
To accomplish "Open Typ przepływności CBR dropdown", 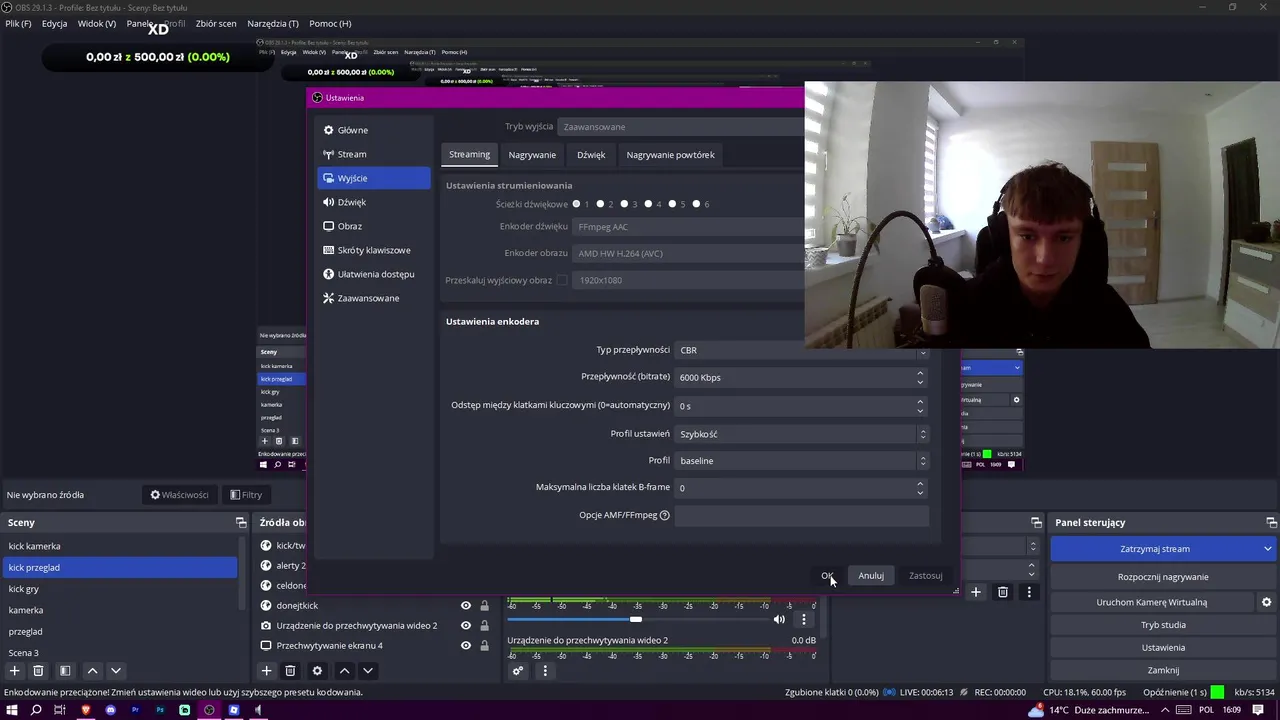I will point(802,350).
